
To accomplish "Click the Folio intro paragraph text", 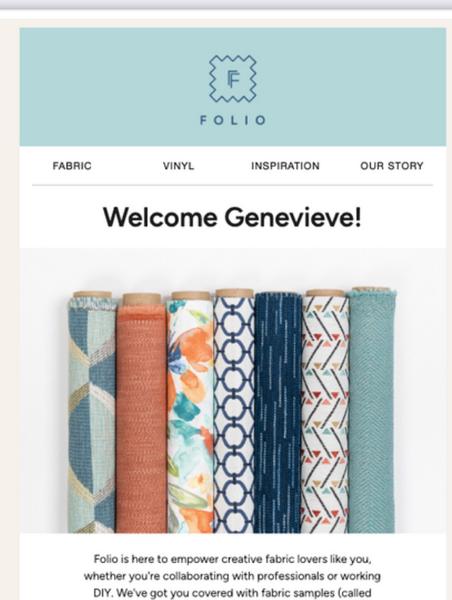I will click(x=232, y=576).
